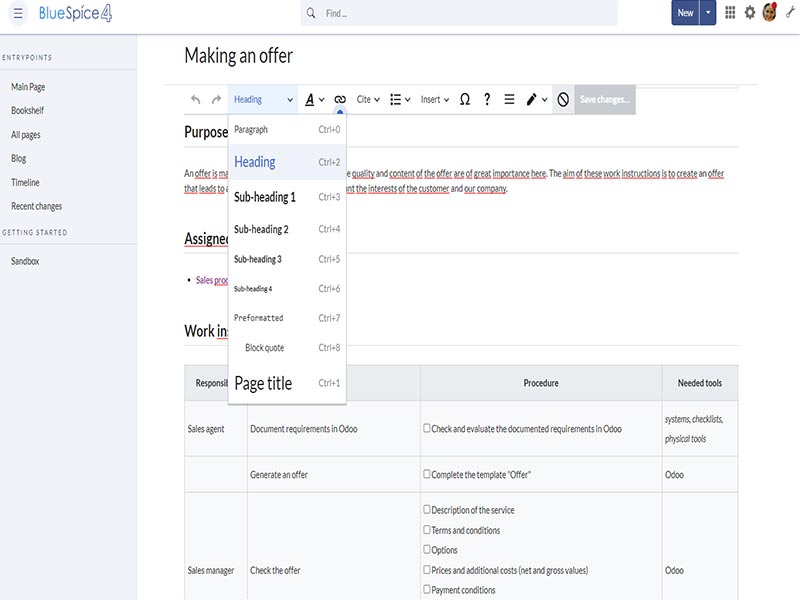Click the undo arrow in editor toolbar

pos(195,100)
